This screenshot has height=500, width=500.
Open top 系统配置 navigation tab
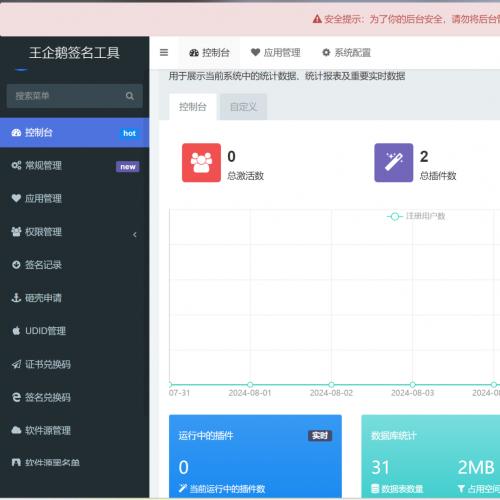(x=346, y=53)
